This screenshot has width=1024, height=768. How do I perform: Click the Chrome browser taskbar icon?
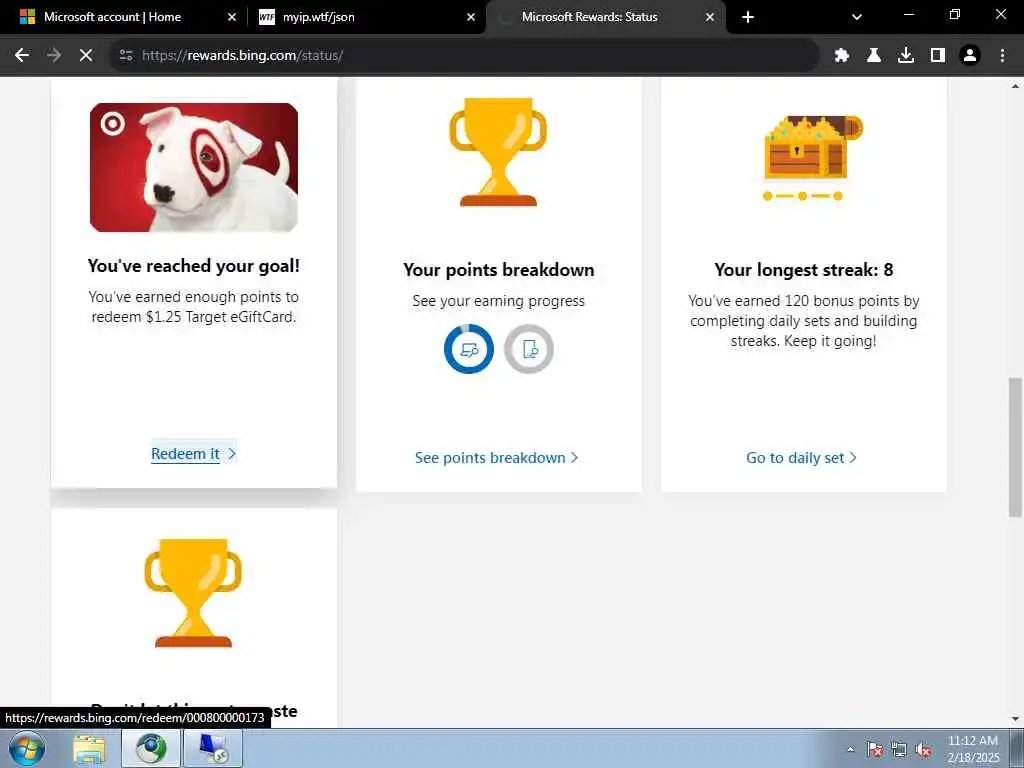point(151,748)
